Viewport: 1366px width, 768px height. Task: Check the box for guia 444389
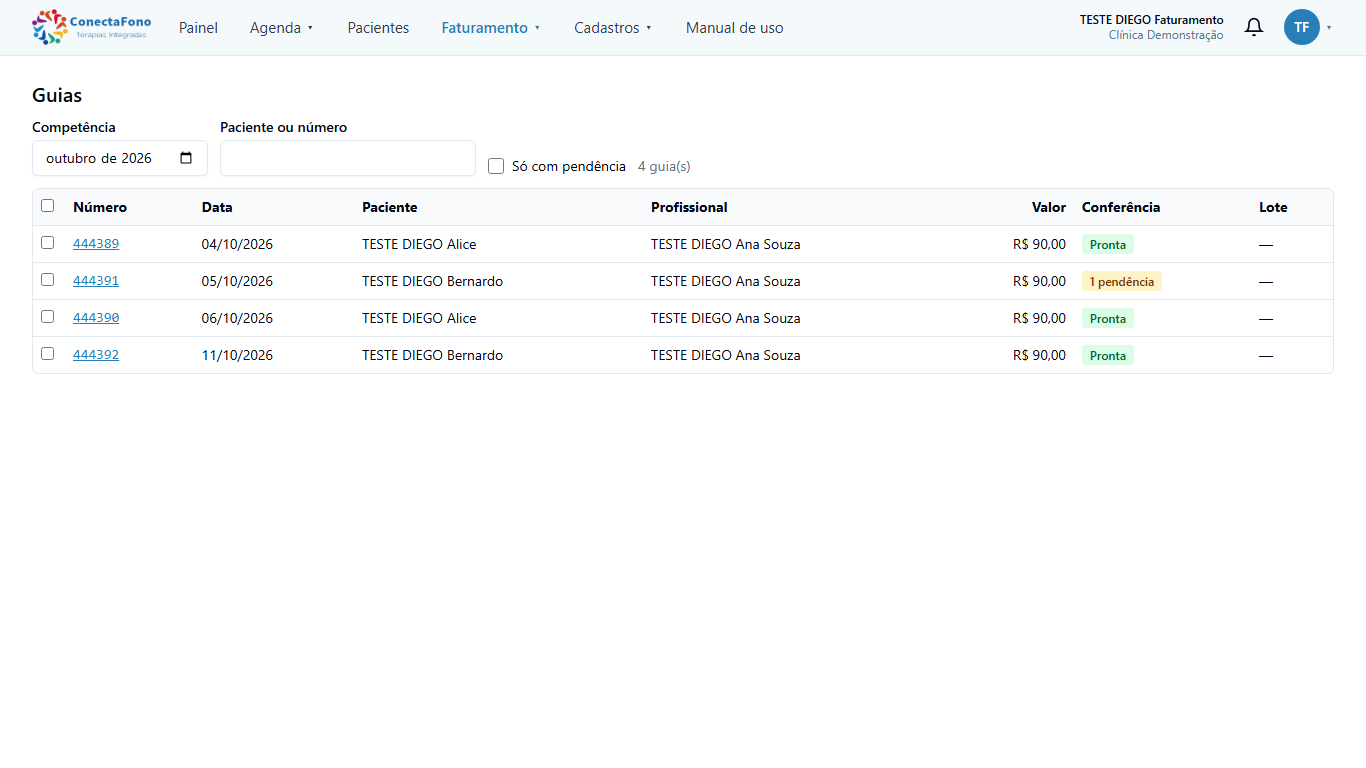47,243
